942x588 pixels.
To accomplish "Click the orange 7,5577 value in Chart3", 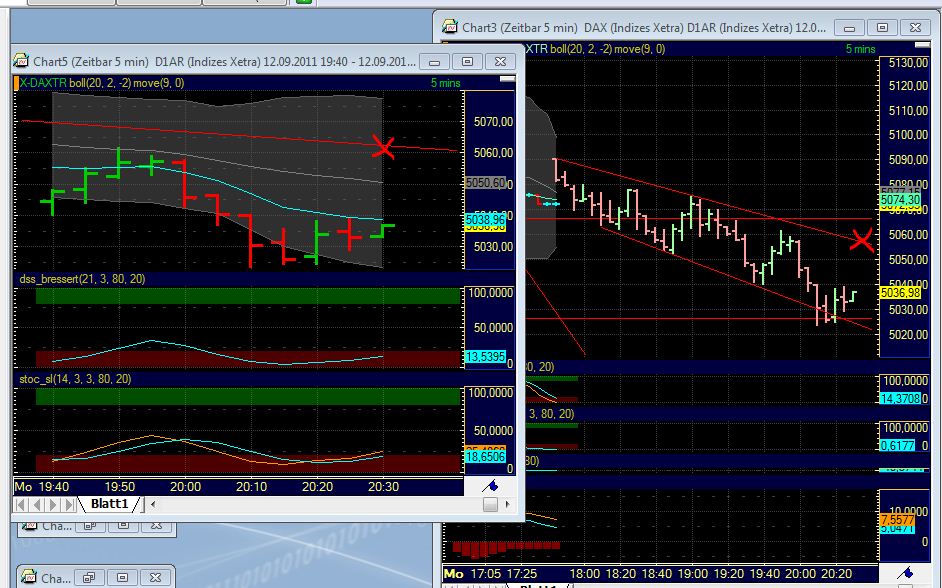I will click(897, 520).
